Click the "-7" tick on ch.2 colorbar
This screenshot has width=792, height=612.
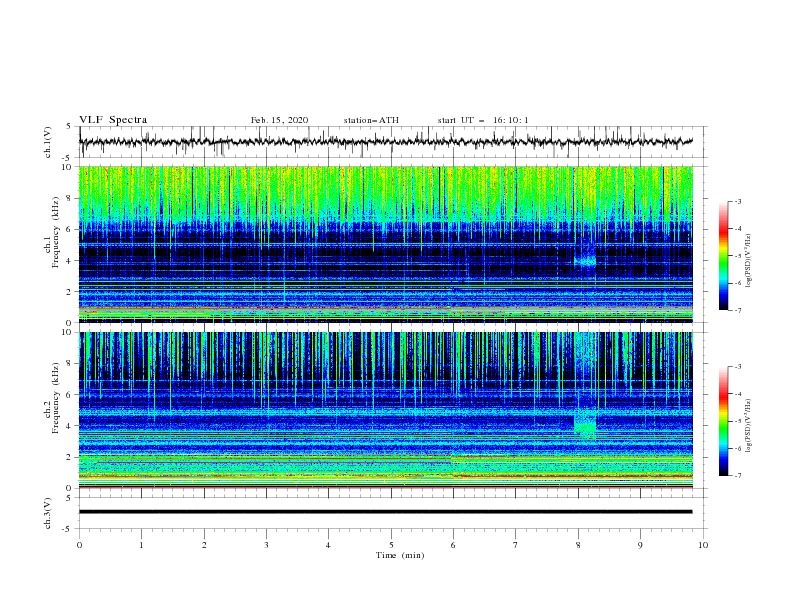pyautogui.click(x=738, y=476)
